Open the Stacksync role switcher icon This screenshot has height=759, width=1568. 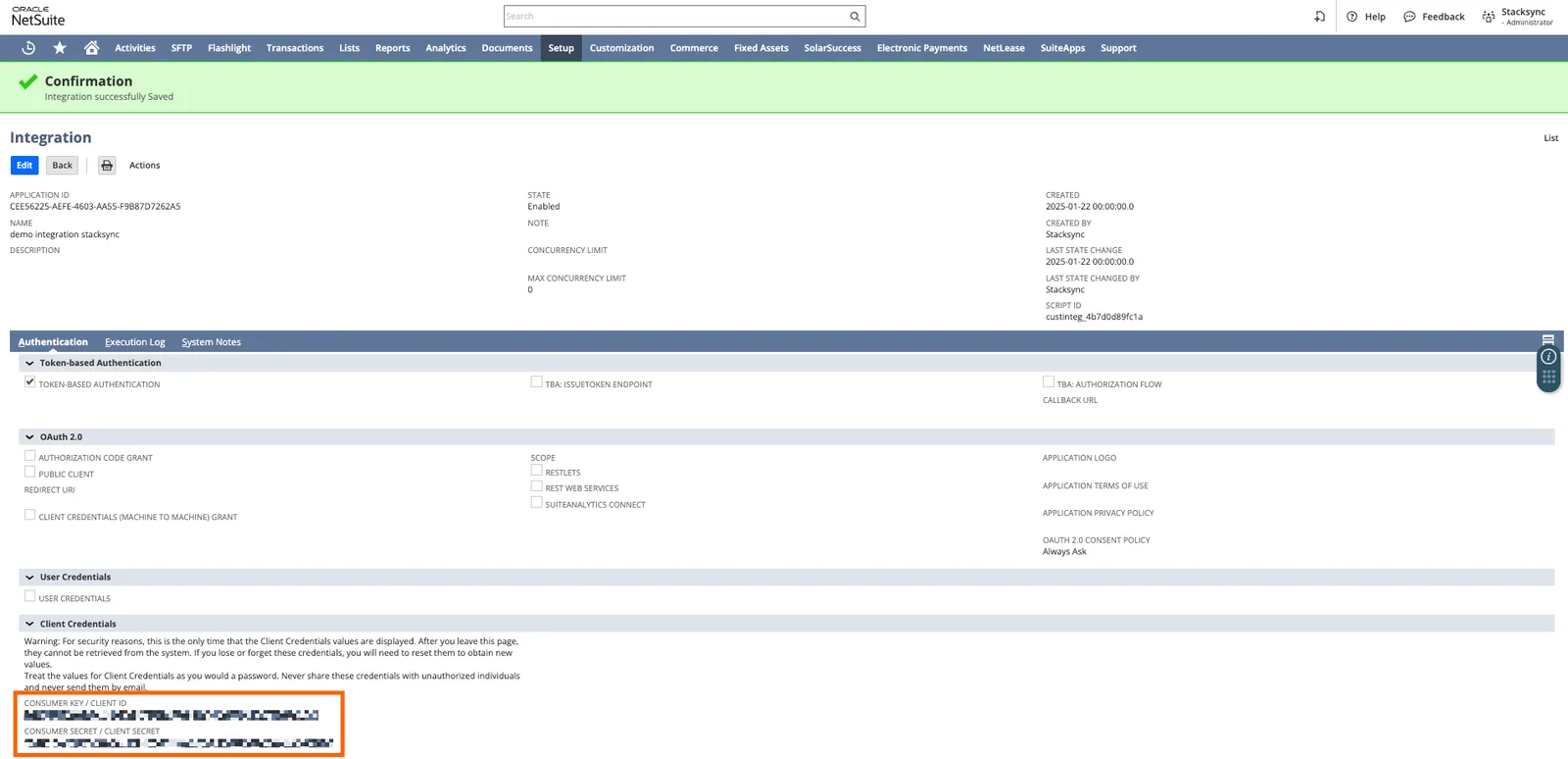[1489, 17]
